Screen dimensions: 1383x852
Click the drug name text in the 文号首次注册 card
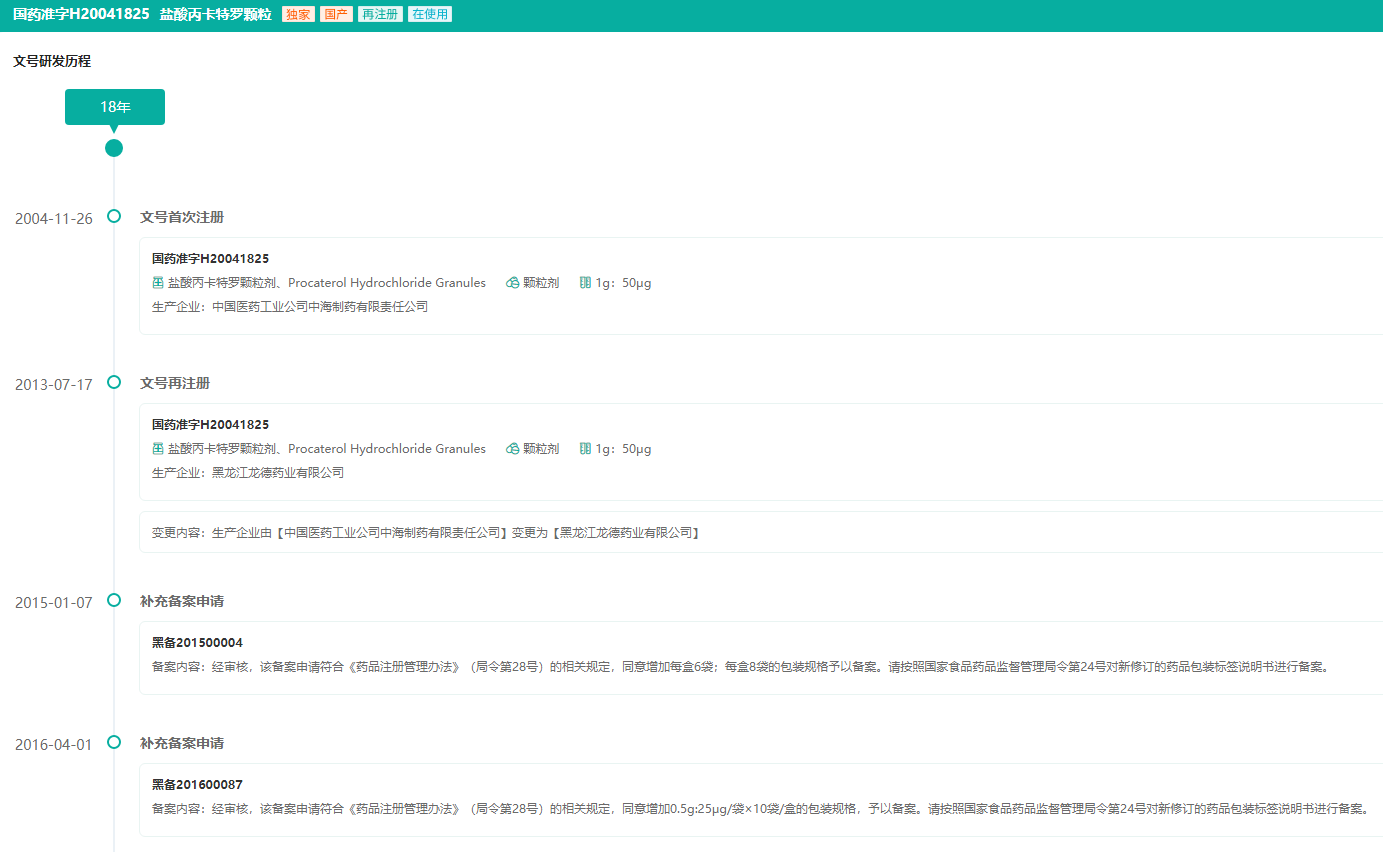pyautogui.click(x=327, y=283)
